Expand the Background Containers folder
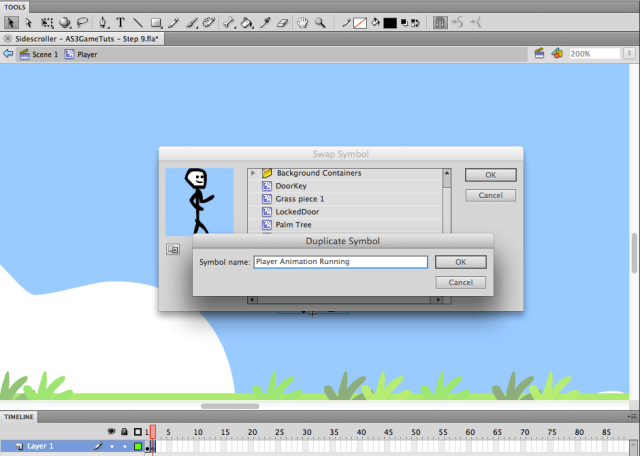 (253, 173)
